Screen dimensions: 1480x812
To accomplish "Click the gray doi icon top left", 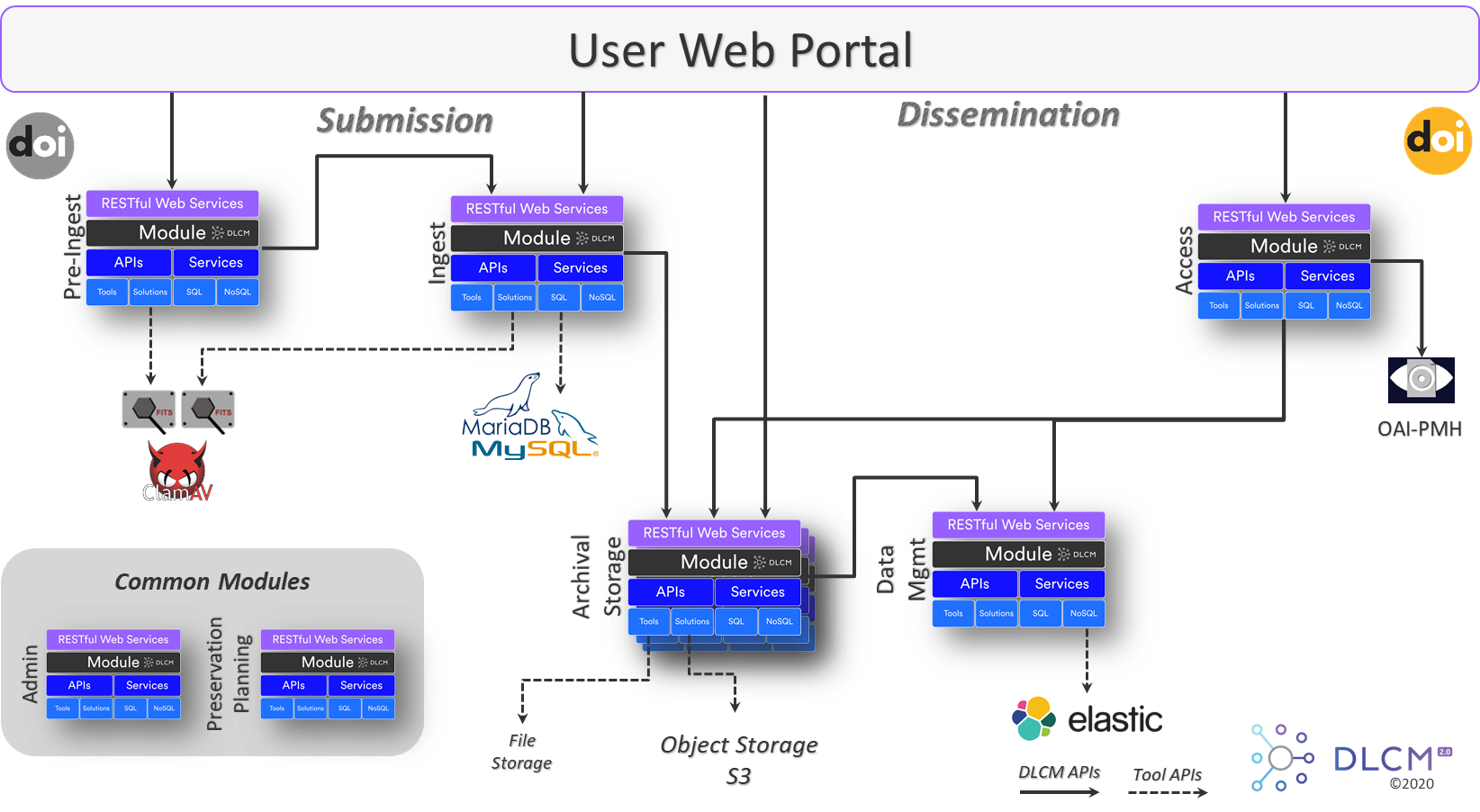I will point(40,145).
